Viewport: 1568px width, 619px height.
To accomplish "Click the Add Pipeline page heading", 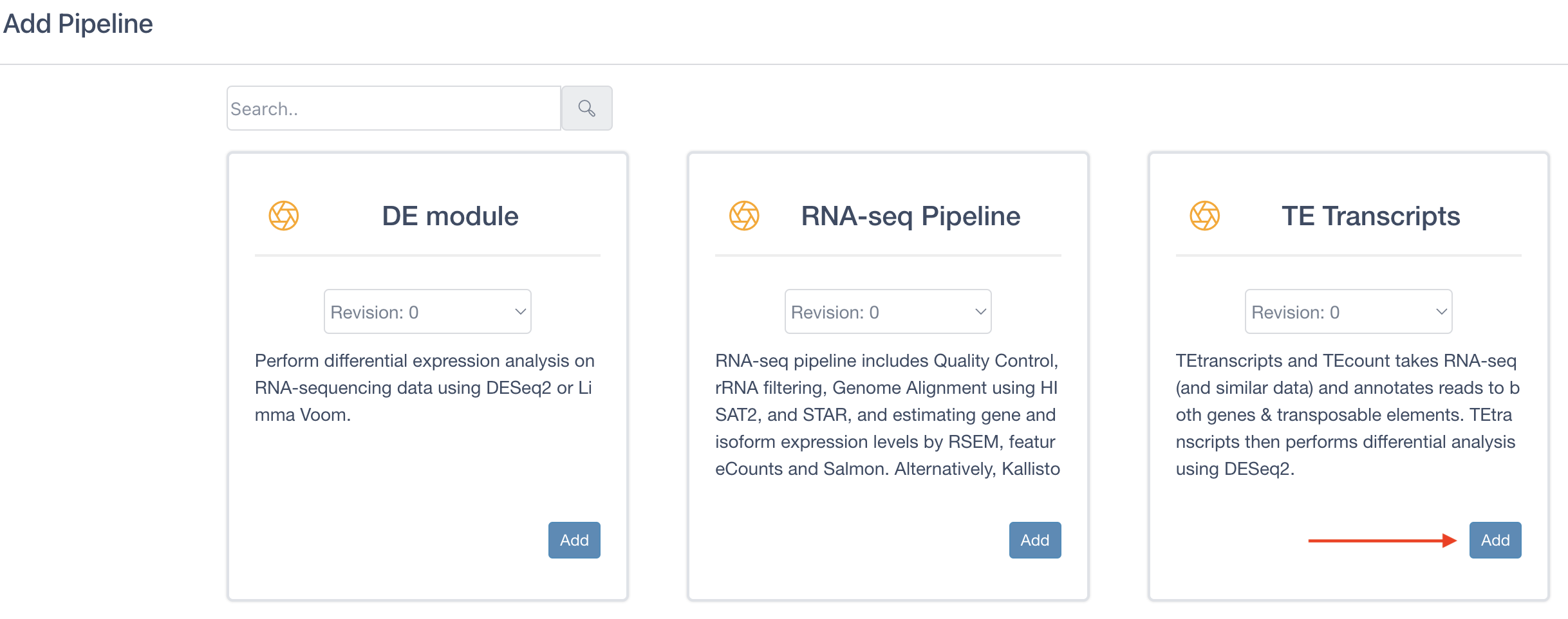I will [x=78, y=24].
